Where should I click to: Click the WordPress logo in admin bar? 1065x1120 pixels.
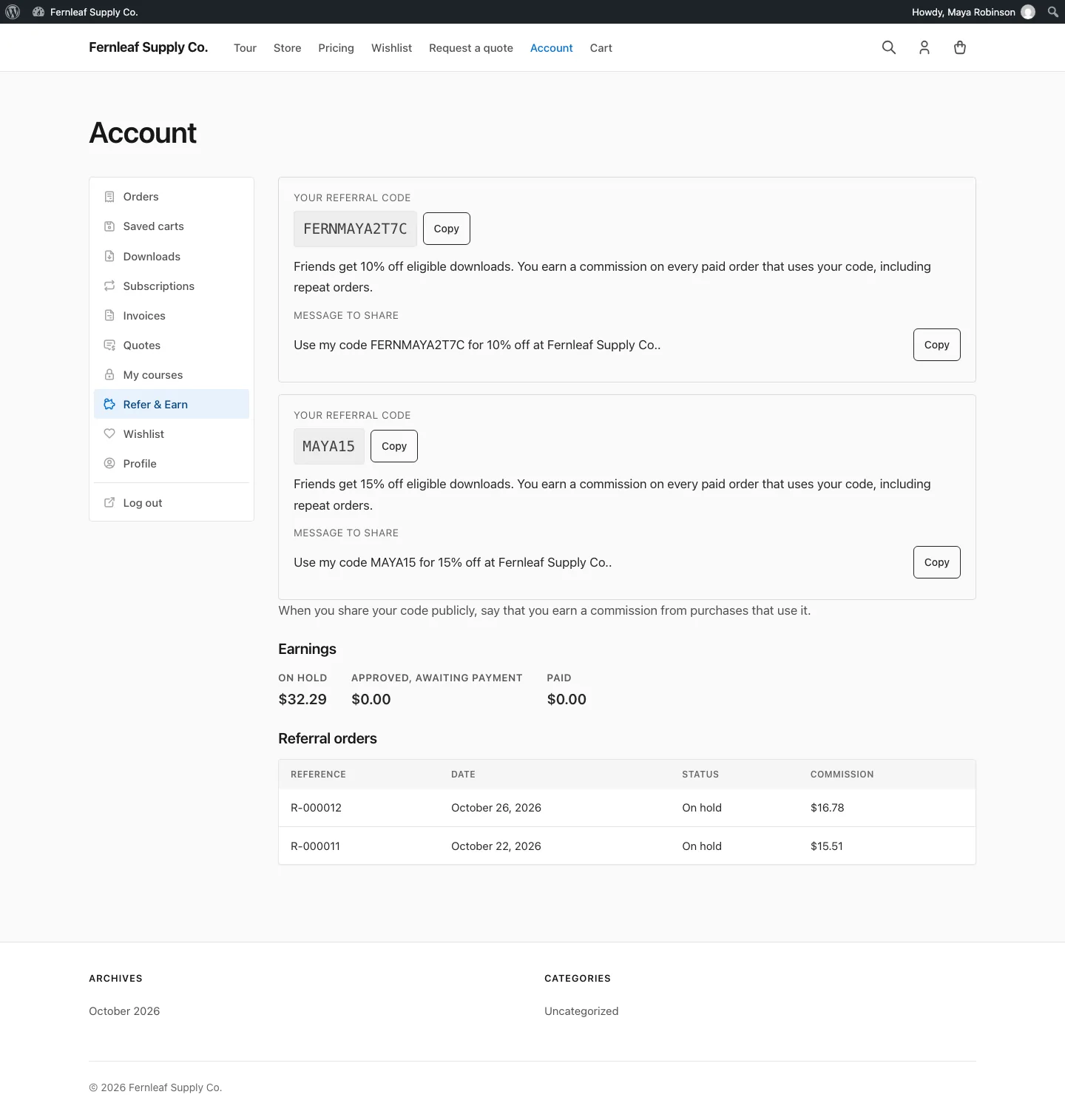click(x=13, y=12)
